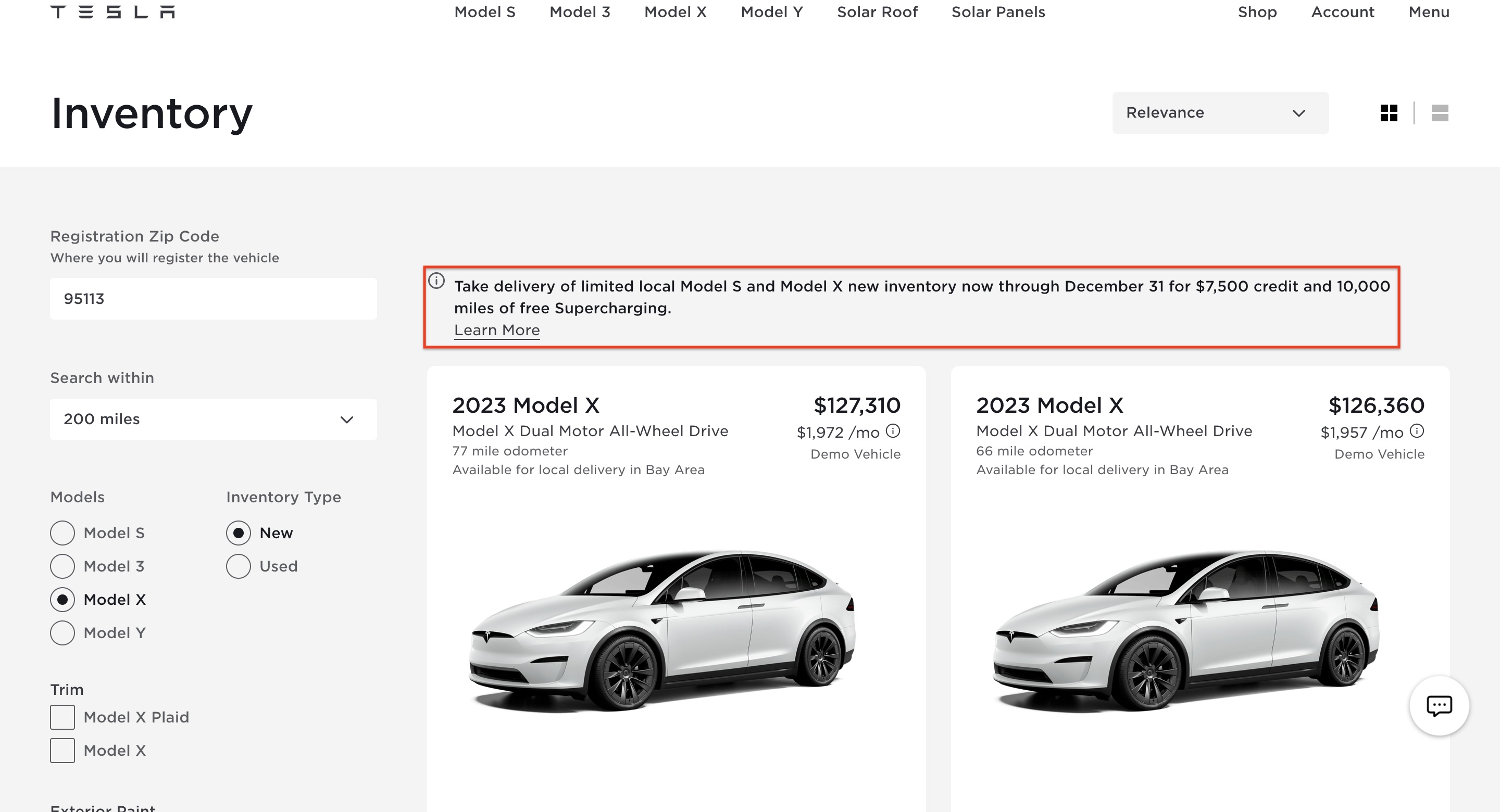
Task: Select Model S radio button
Action: click(63, 533)
